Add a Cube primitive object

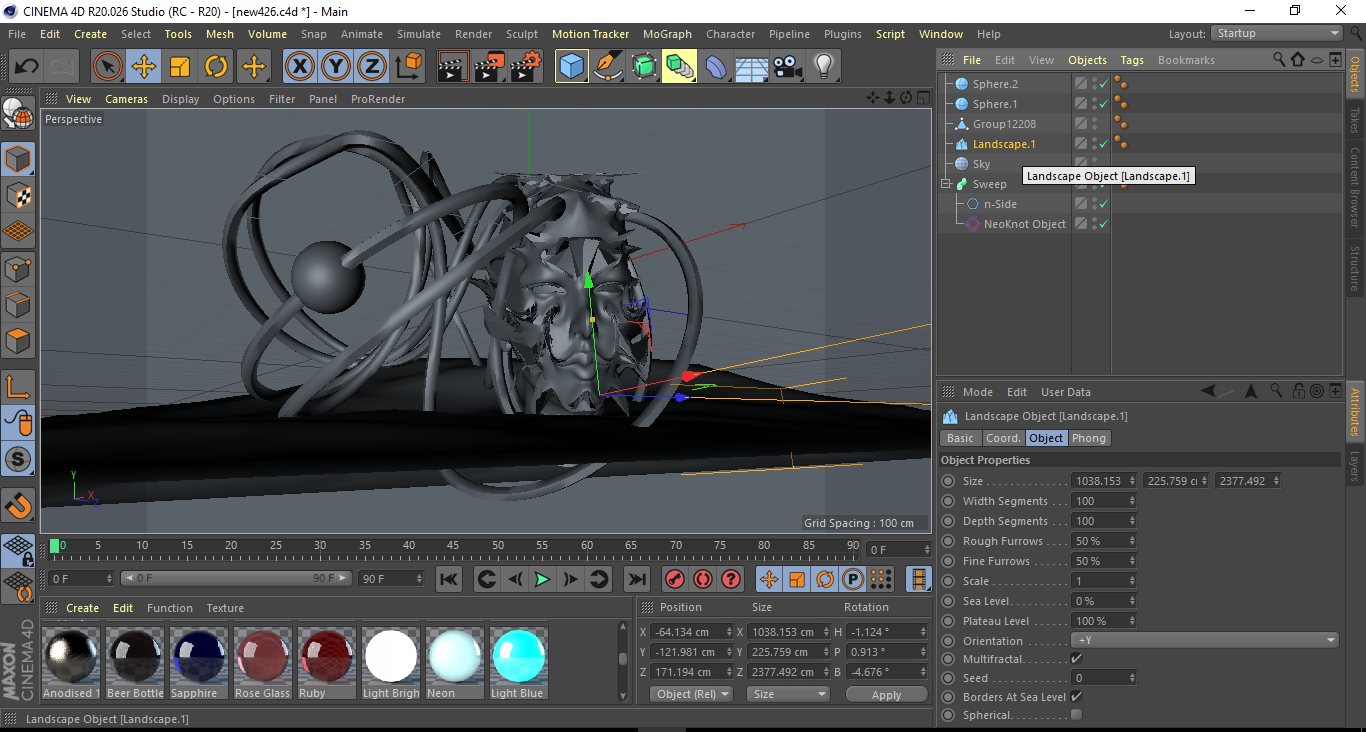[x=571, y=67]
